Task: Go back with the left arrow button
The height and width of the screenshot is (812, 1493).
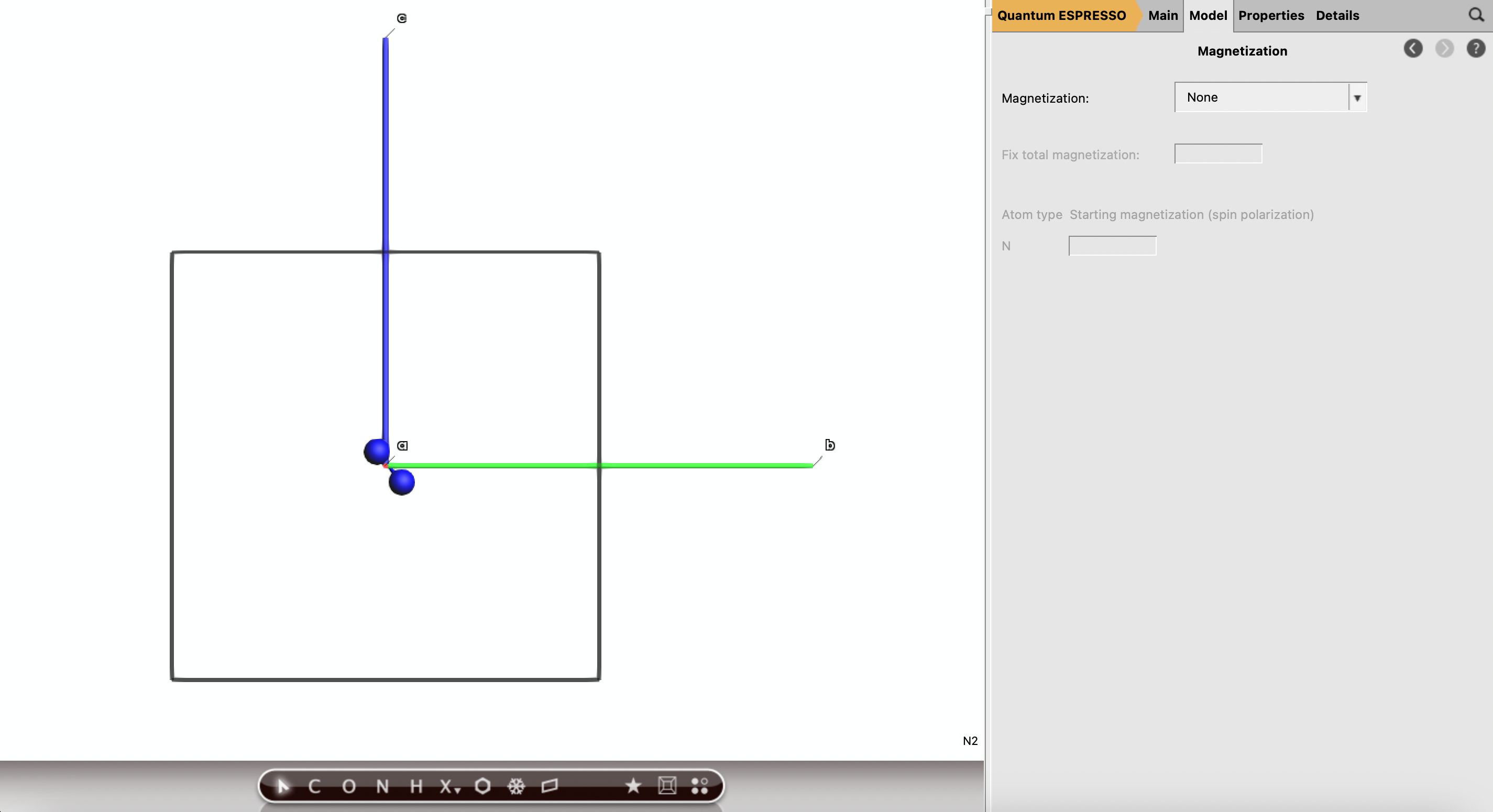Action: 1412,48
